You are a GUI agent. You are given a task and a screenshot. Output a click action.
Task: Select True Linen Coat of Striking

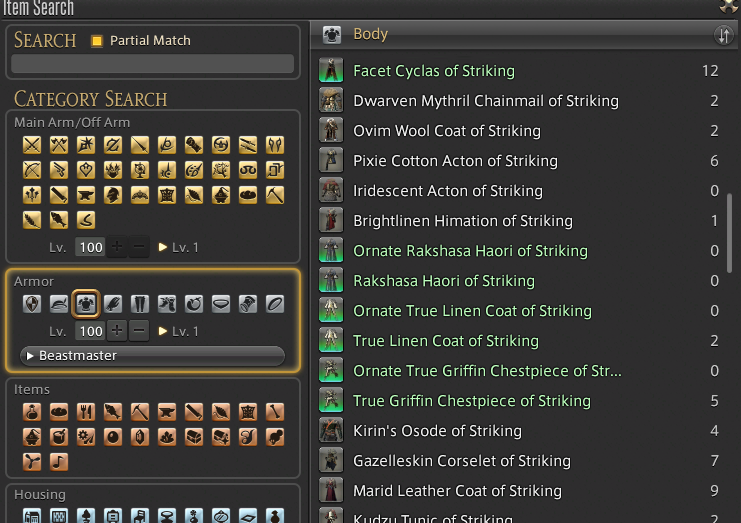[519, 341]
